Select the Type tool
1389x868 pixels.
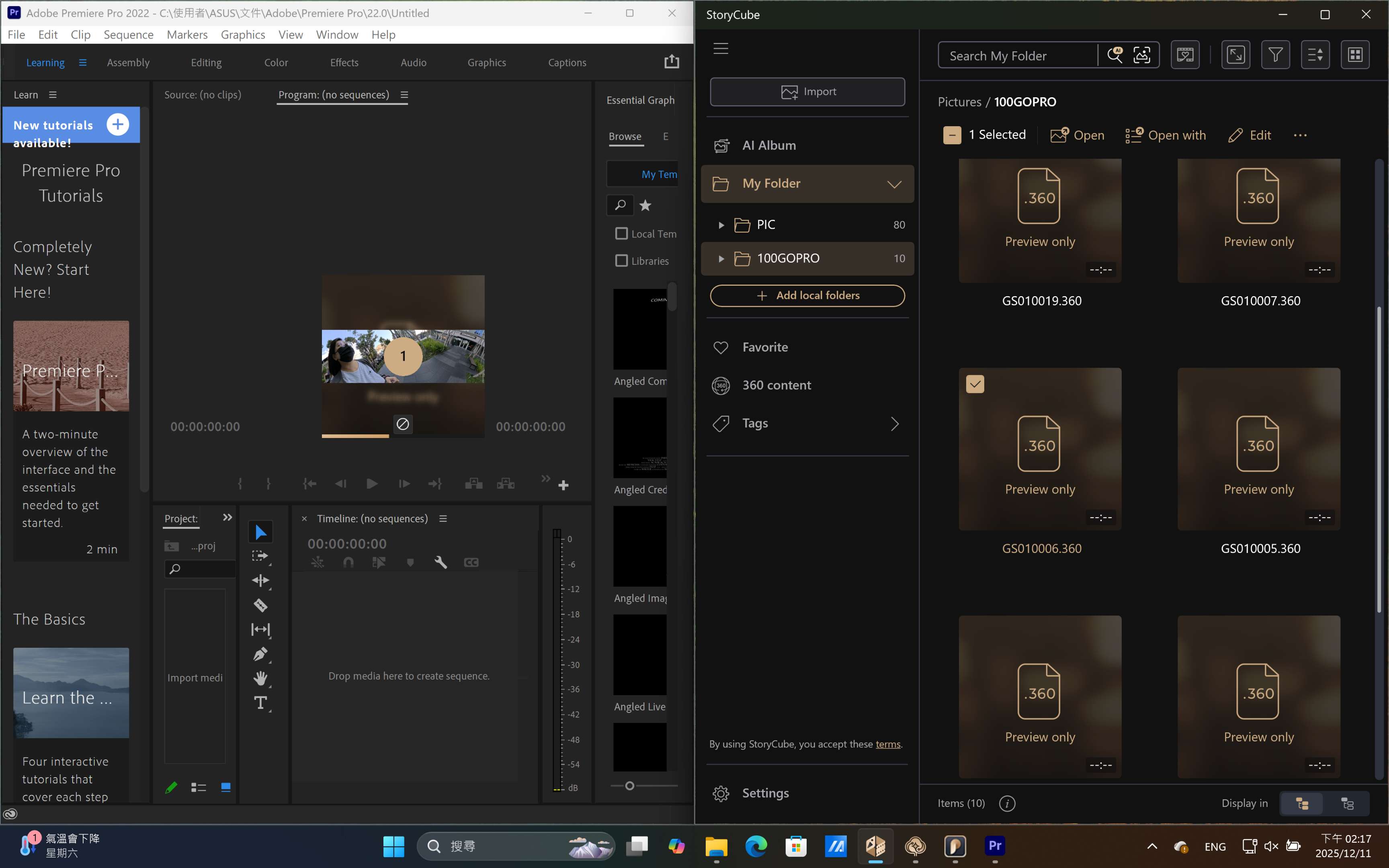point(260,703)
